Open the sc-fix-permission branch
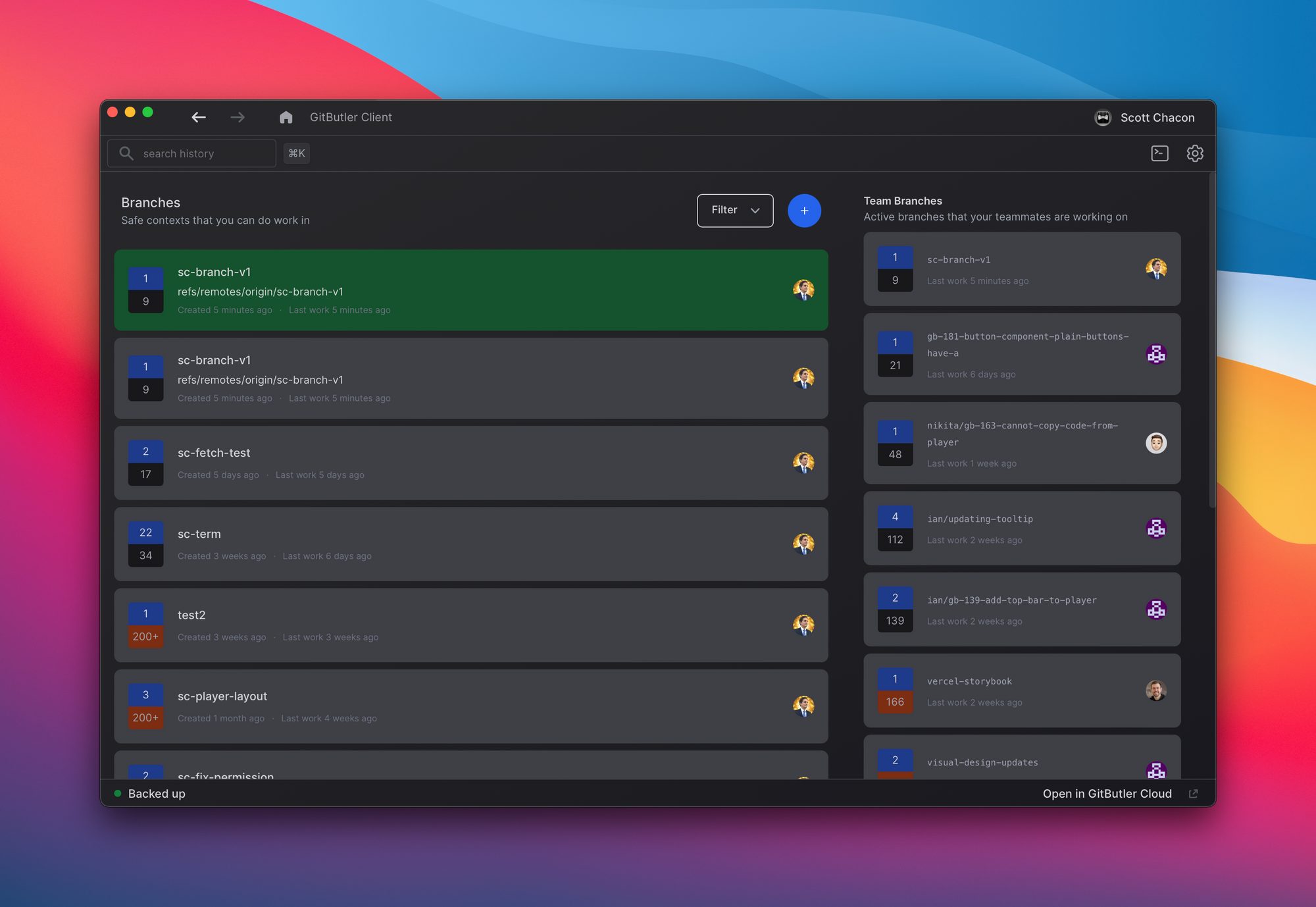Viewport: 1316px width, 907px height. tap(471, 765)
